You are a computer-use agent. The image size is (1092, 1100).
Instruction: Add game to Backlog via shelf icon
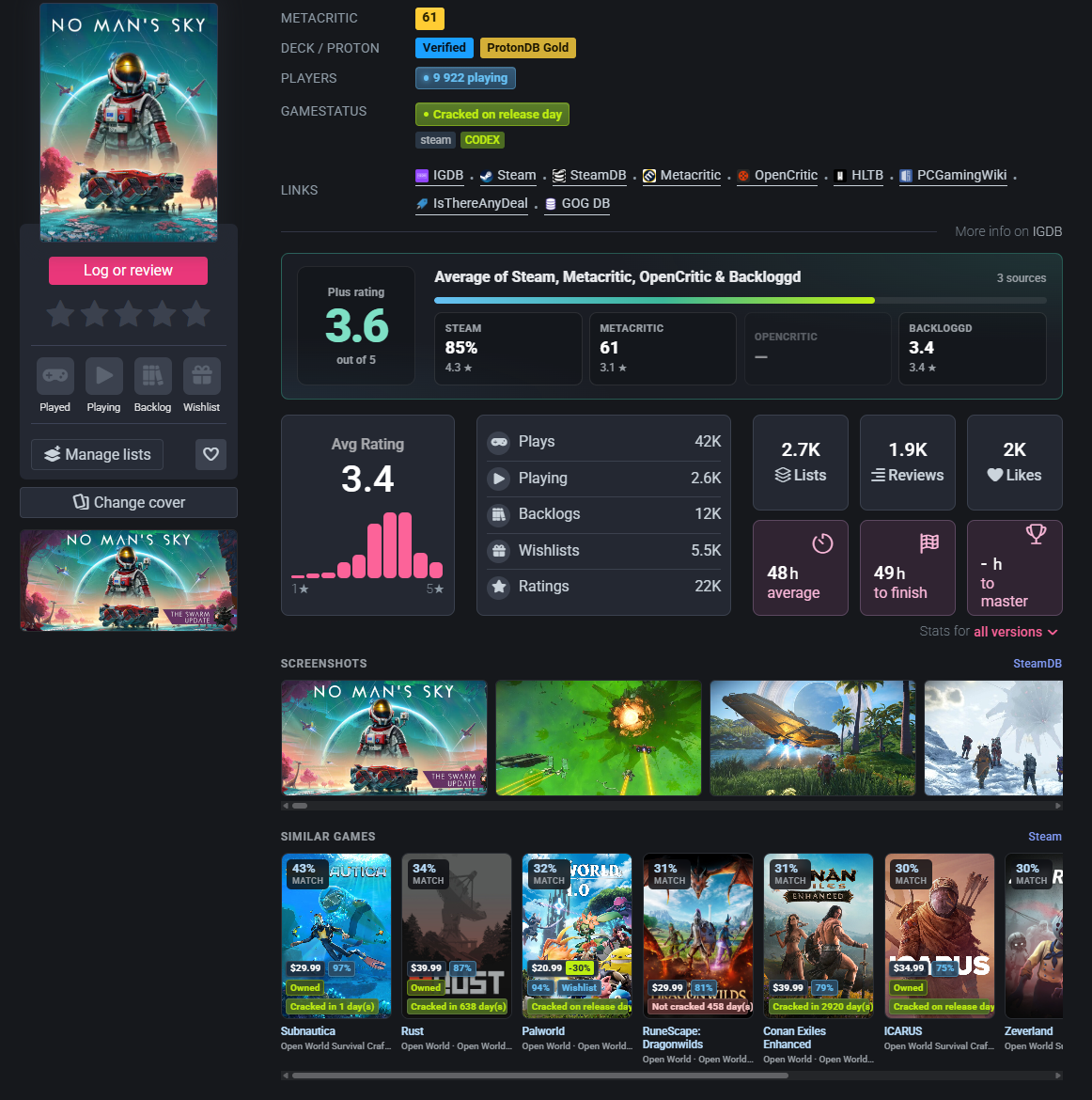[x=153, y=376]
